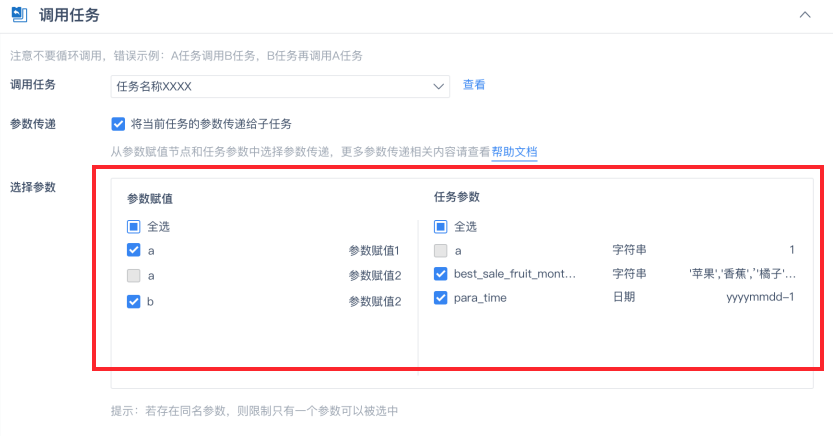Viewport: 838px width, 436px height.
Task: Collapse the 调用任务 section chevron
Action: [x=805, y=15]
